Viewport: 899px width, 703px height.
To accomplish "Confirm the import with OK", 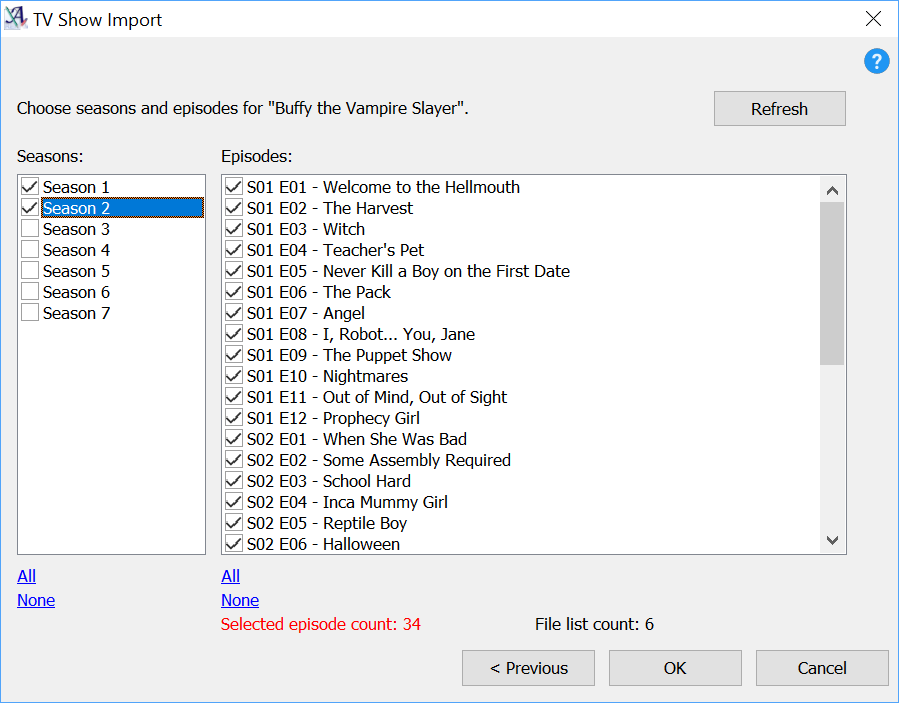I will click(x=675, y=668).
